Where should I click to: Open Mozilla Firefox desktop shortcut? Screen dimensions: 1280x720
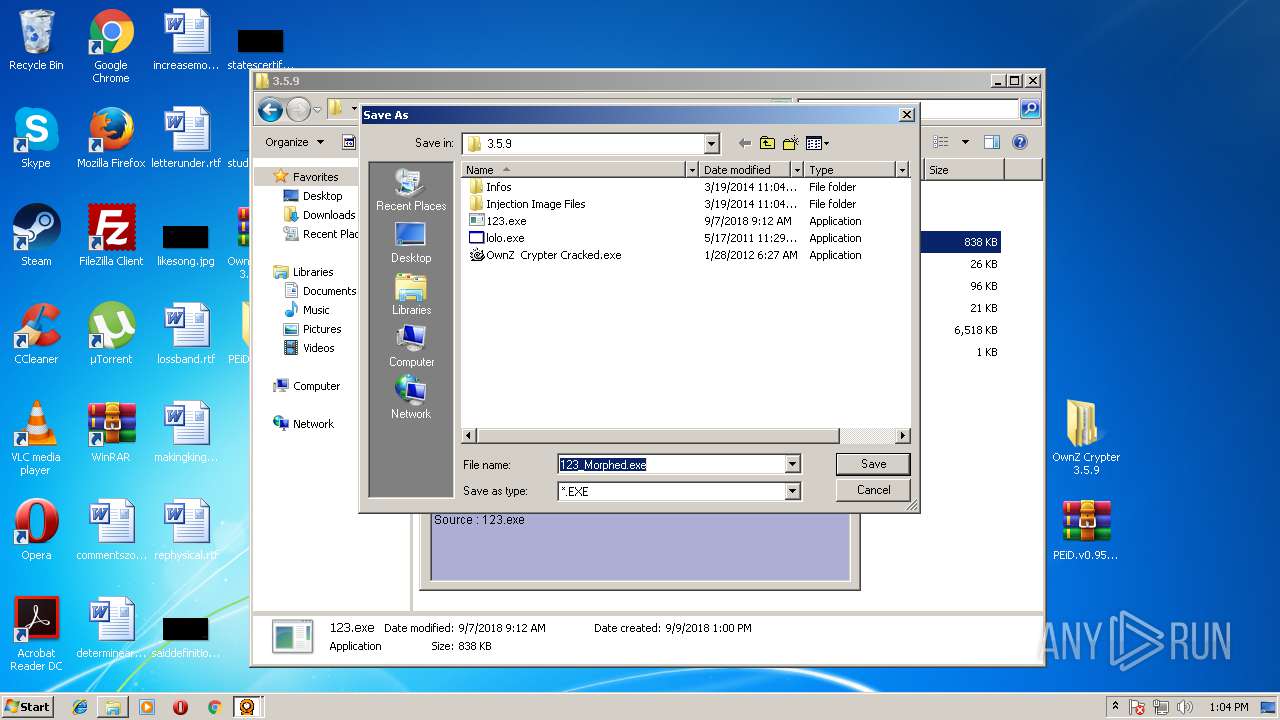111,138
